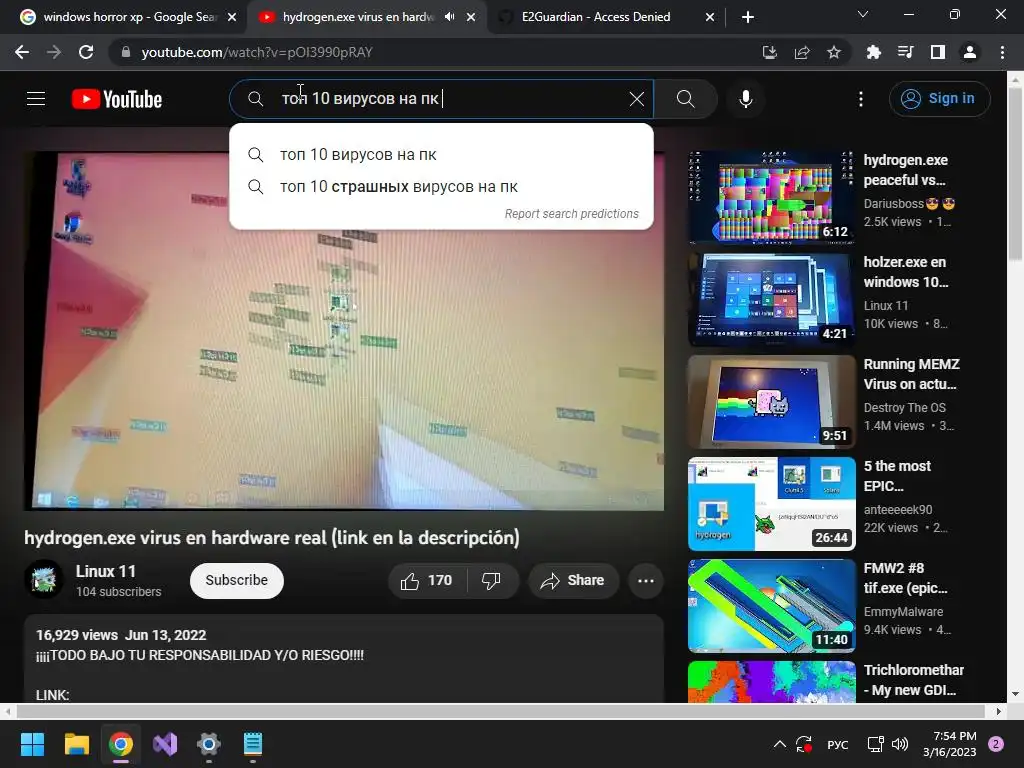
Task: Open the Chrome extensions puzzle icon
Action: tap(873, 52)
